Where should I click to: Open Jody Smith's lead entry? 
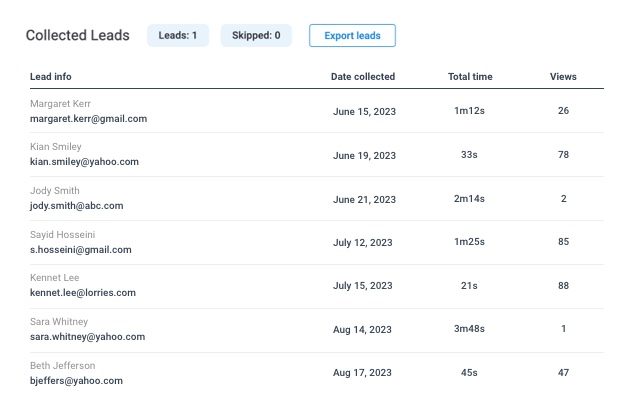coord(54,190)
